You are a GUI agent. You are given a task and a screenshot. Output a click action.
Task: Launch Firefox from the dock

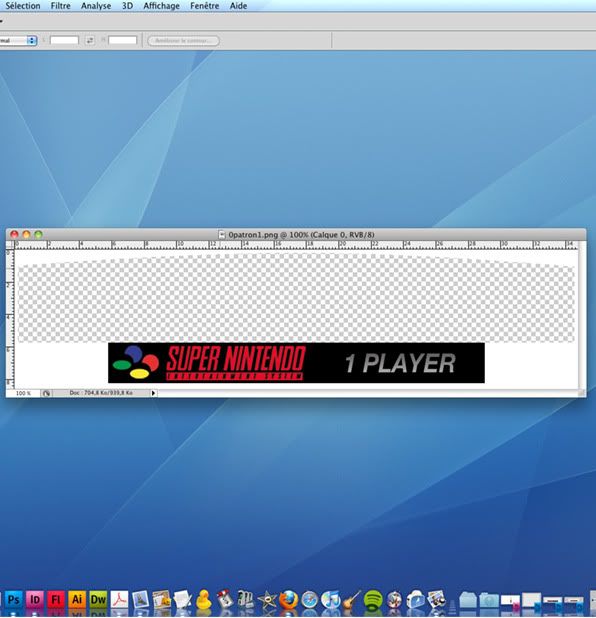(289, 600)
